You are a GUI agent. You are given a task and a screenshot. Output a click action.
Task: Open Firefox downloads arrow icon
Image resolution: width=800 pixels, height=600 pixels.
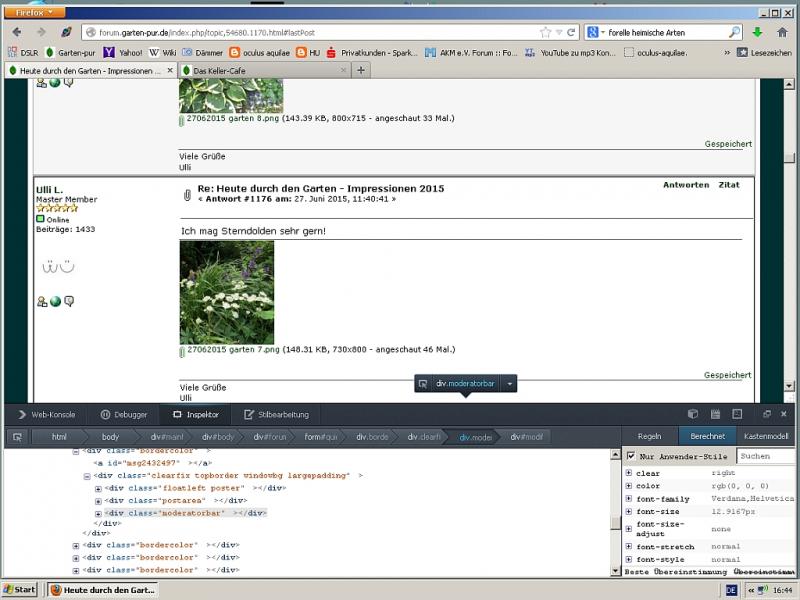[758, 32]
